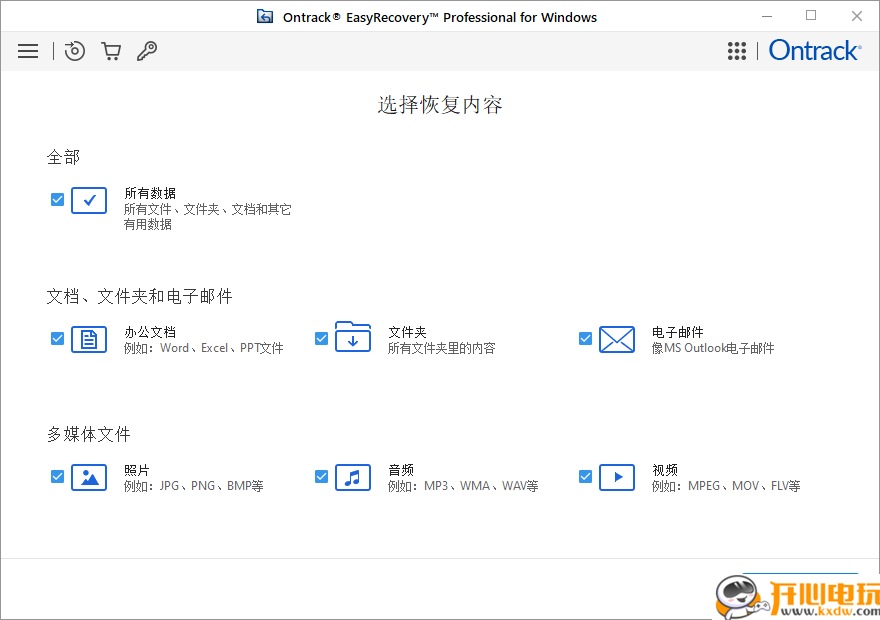Viewport: 880px width, 620px height.
Task: Click the 办公文档 document icon
Action: pyautogui.click(x=89, y=339)
